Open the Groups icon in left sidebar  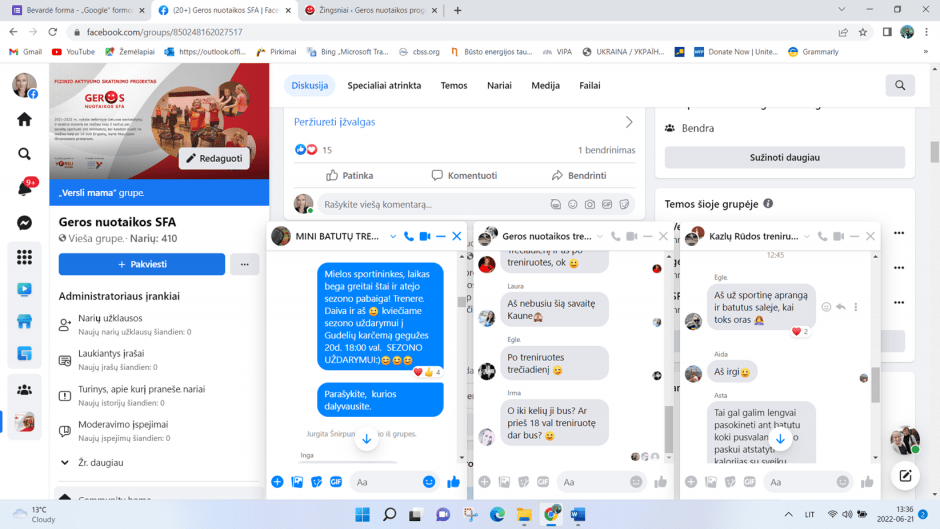coord(24,390)
